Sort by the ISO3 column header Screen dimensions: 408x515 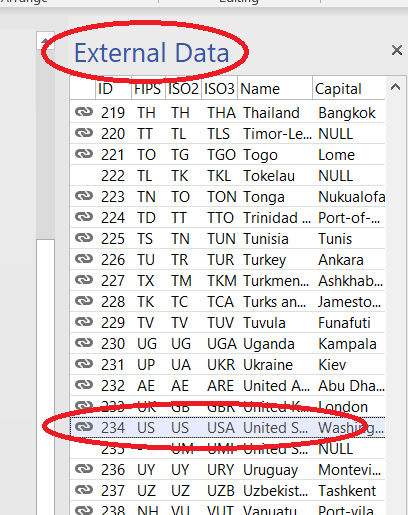click(219, 89)
